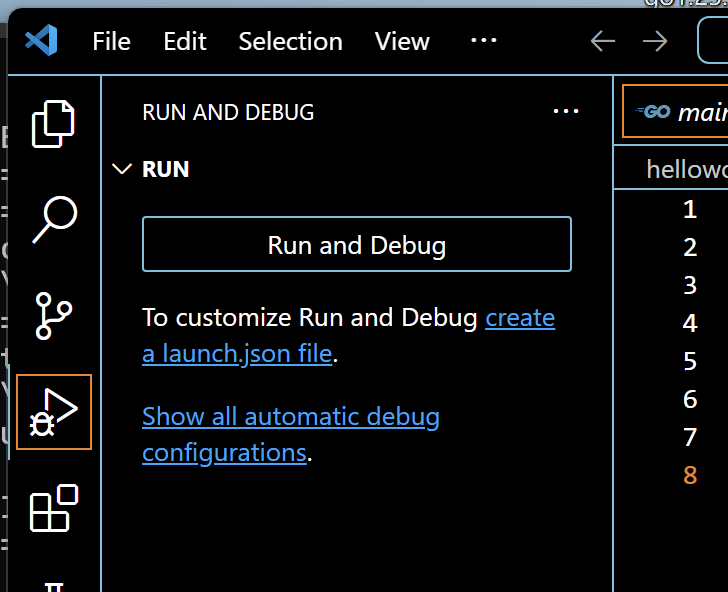Collapse the RUN section chevron
The image size is (728, 592).
point(122,169)
